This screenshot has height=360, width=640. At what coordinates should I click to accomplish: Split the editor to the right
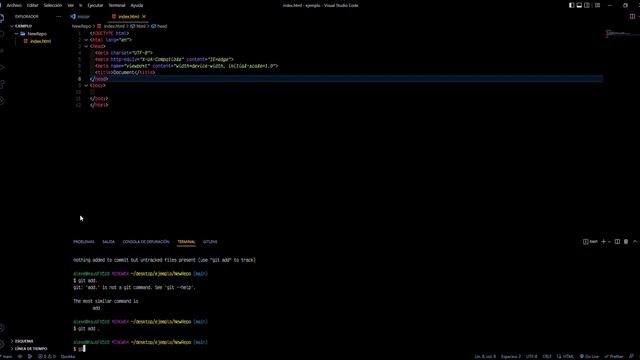click(x=632, y=17)
